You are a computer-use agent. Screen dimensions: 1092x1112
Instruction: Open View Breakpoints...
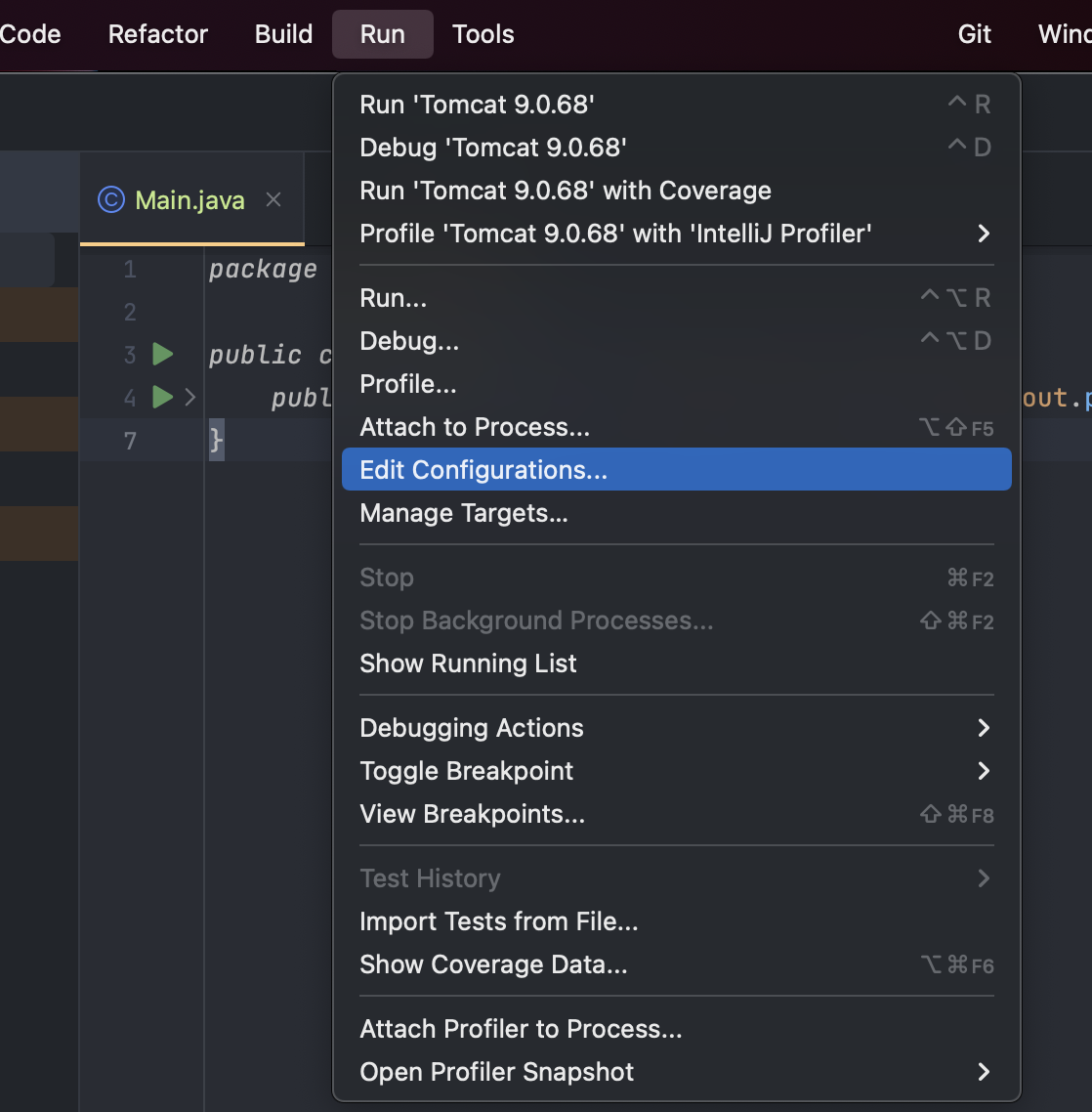click(x=677, y=813)
